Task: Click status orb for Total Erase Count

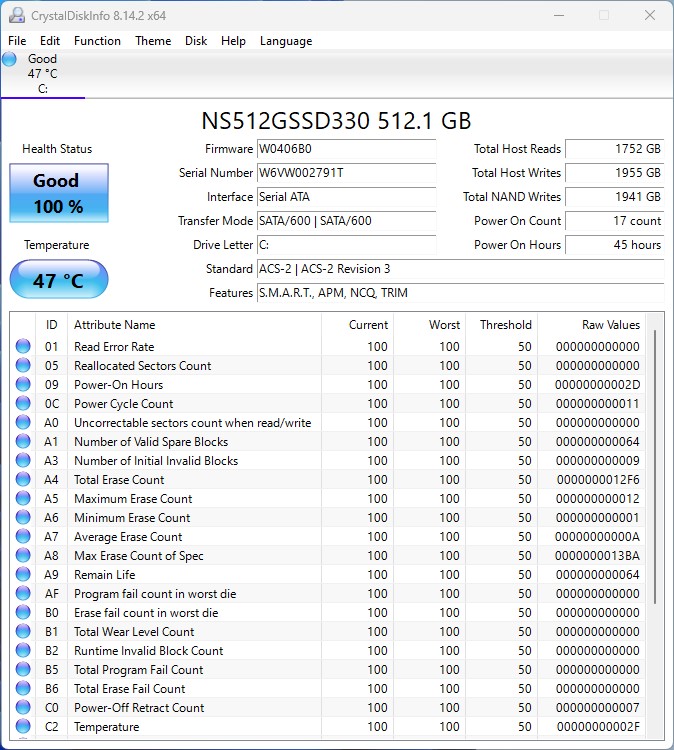Action: pos(23,479)
